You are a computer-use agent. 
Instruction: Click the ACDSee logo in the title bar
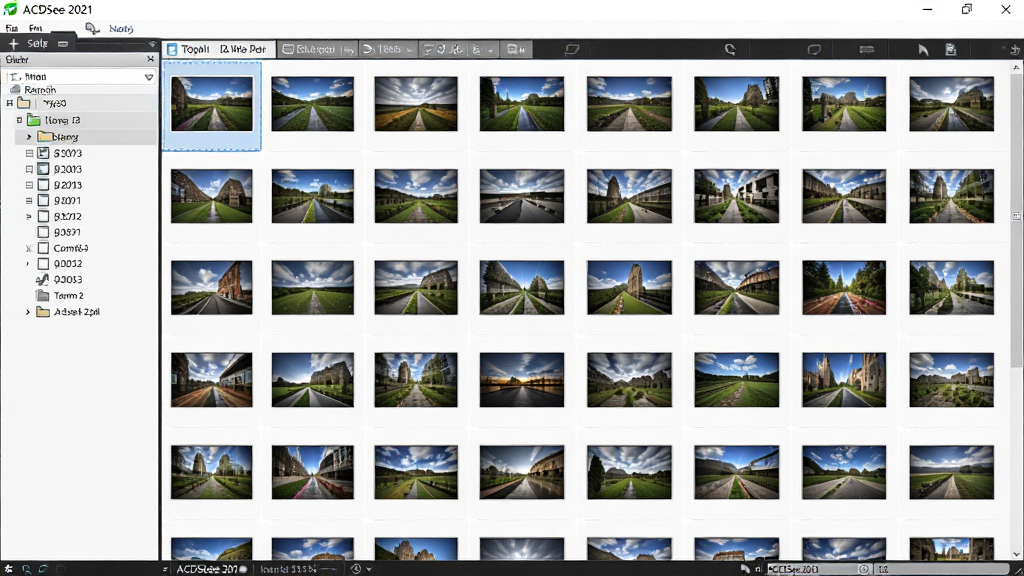pos(10,9)
